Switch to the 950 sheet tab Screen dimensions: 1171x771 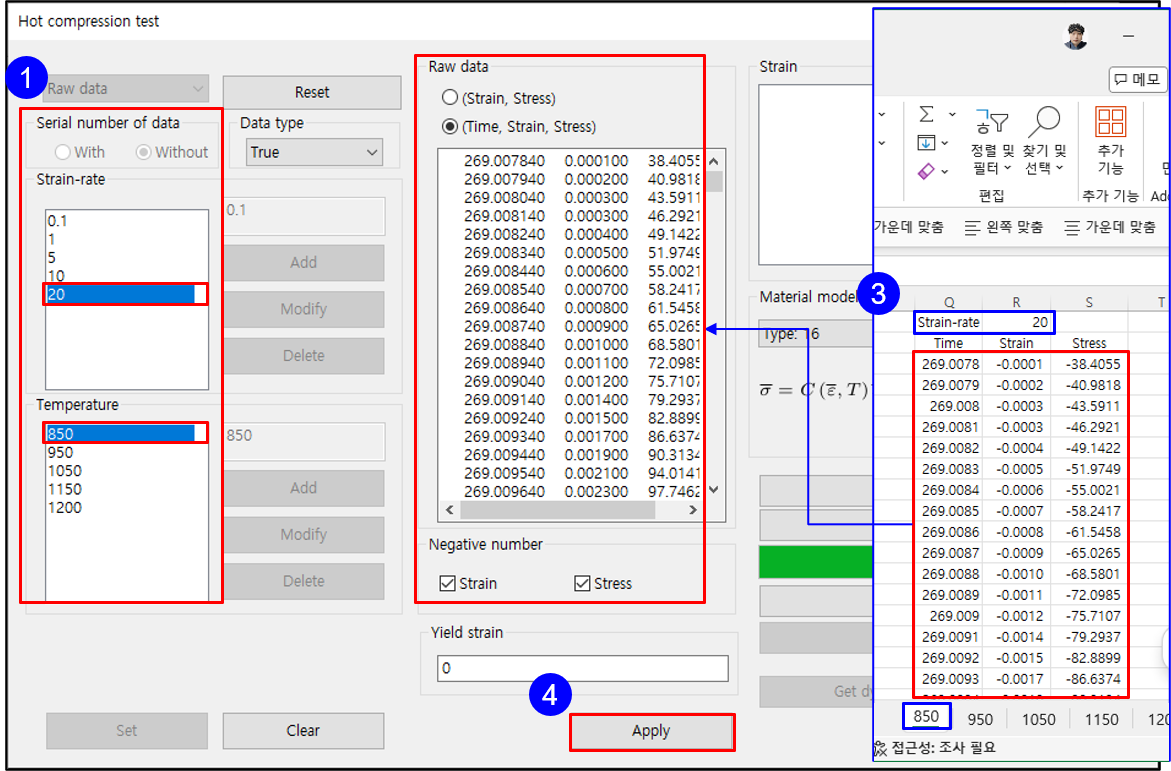tap(980, 719)
